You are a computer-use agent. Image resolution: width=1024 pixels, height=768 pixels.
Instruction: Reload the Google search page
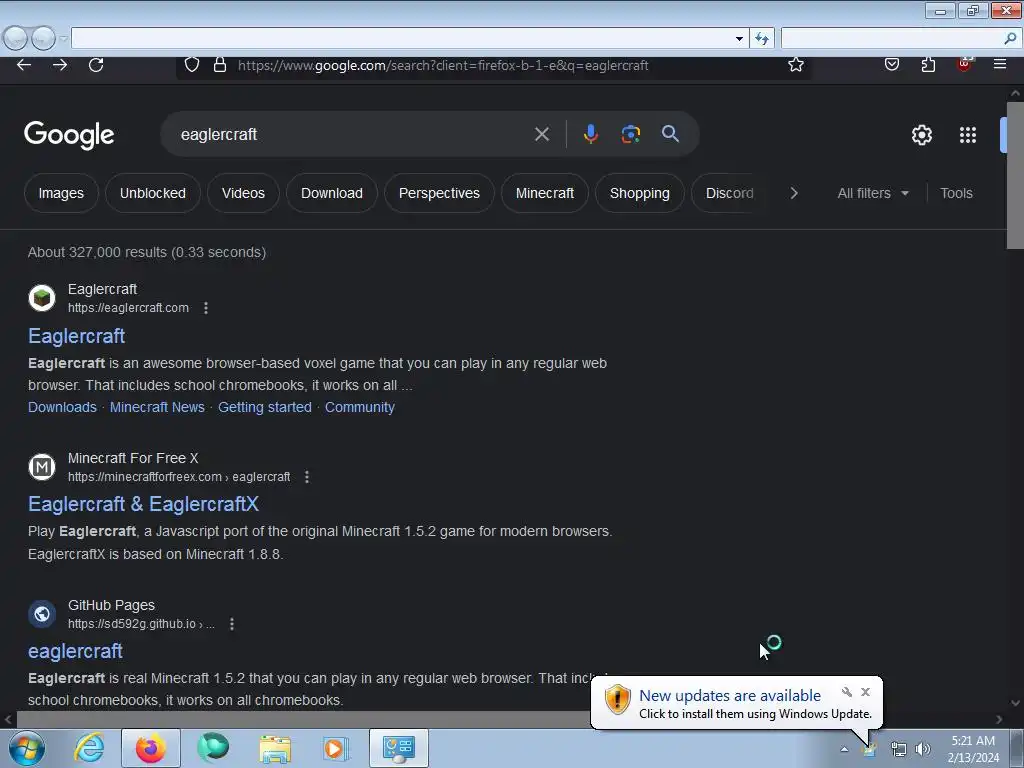[x=96, y=65]
